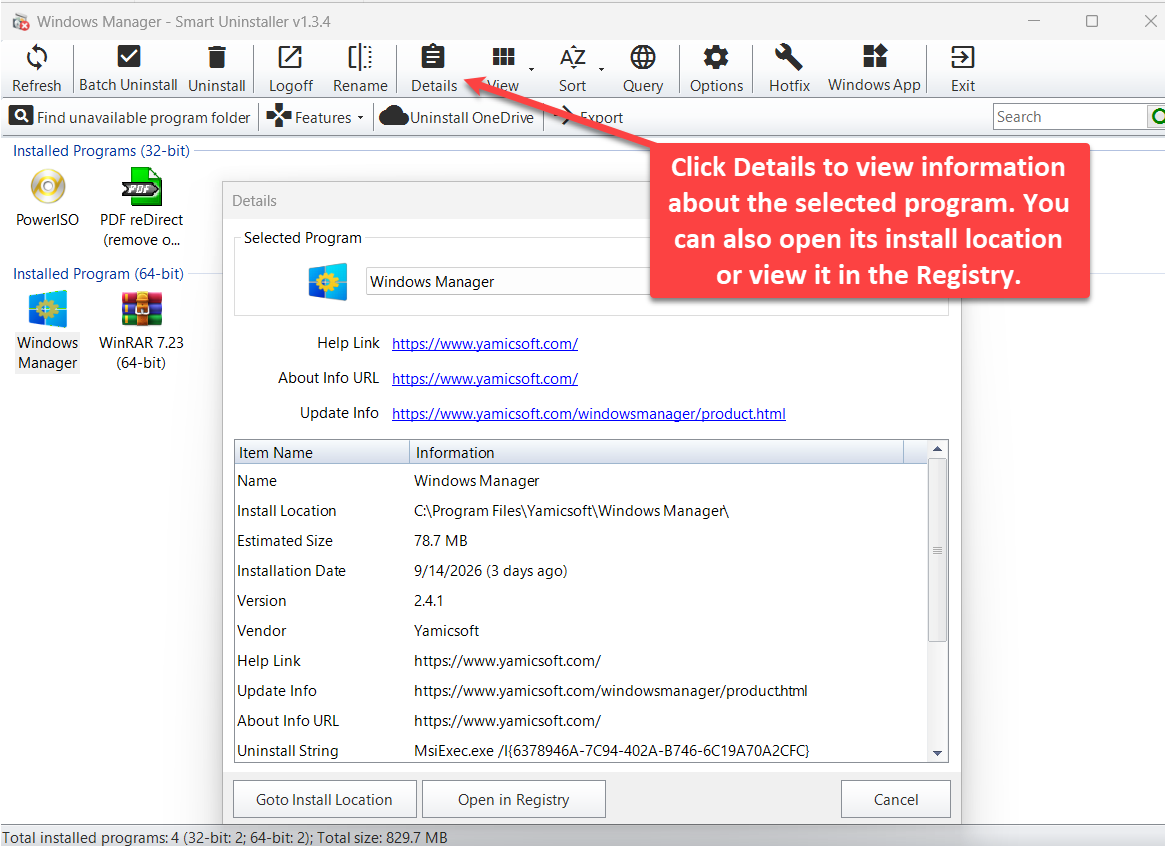Viewport: 1165px width, 846px height.
Task: Click the details list scrollbar thumb
Action: coord(938,550)
